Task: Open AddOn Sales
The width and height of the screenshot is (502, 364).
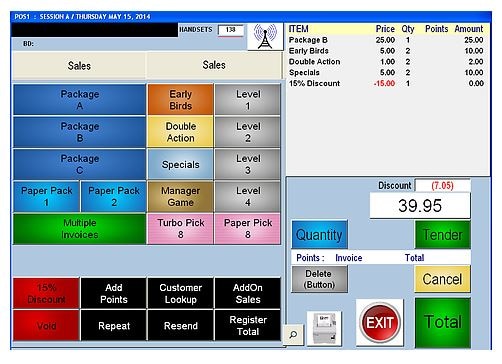Action: (248, 293)
